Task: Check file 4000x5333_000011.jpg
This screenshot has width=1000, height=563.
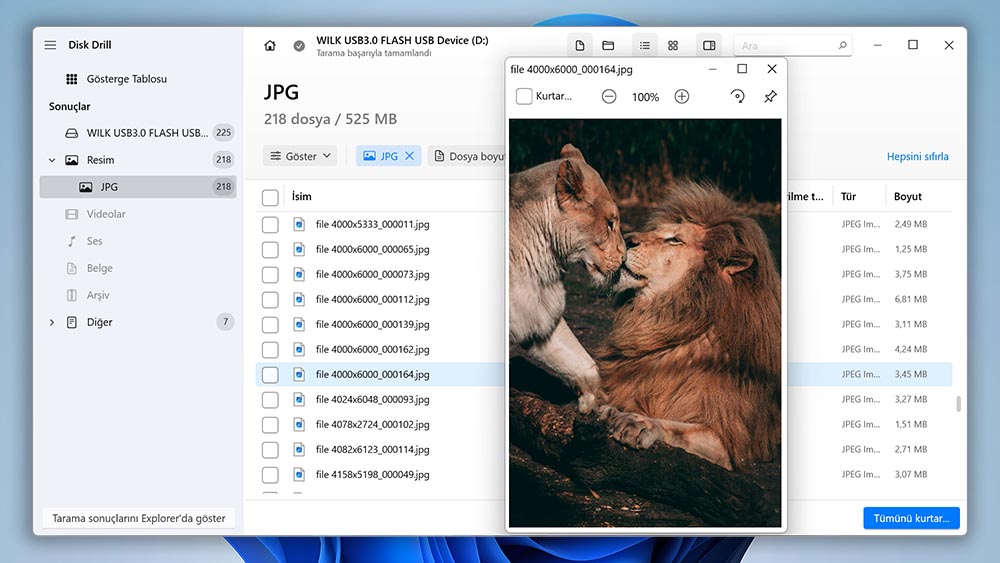Action: tap(270, 224)
